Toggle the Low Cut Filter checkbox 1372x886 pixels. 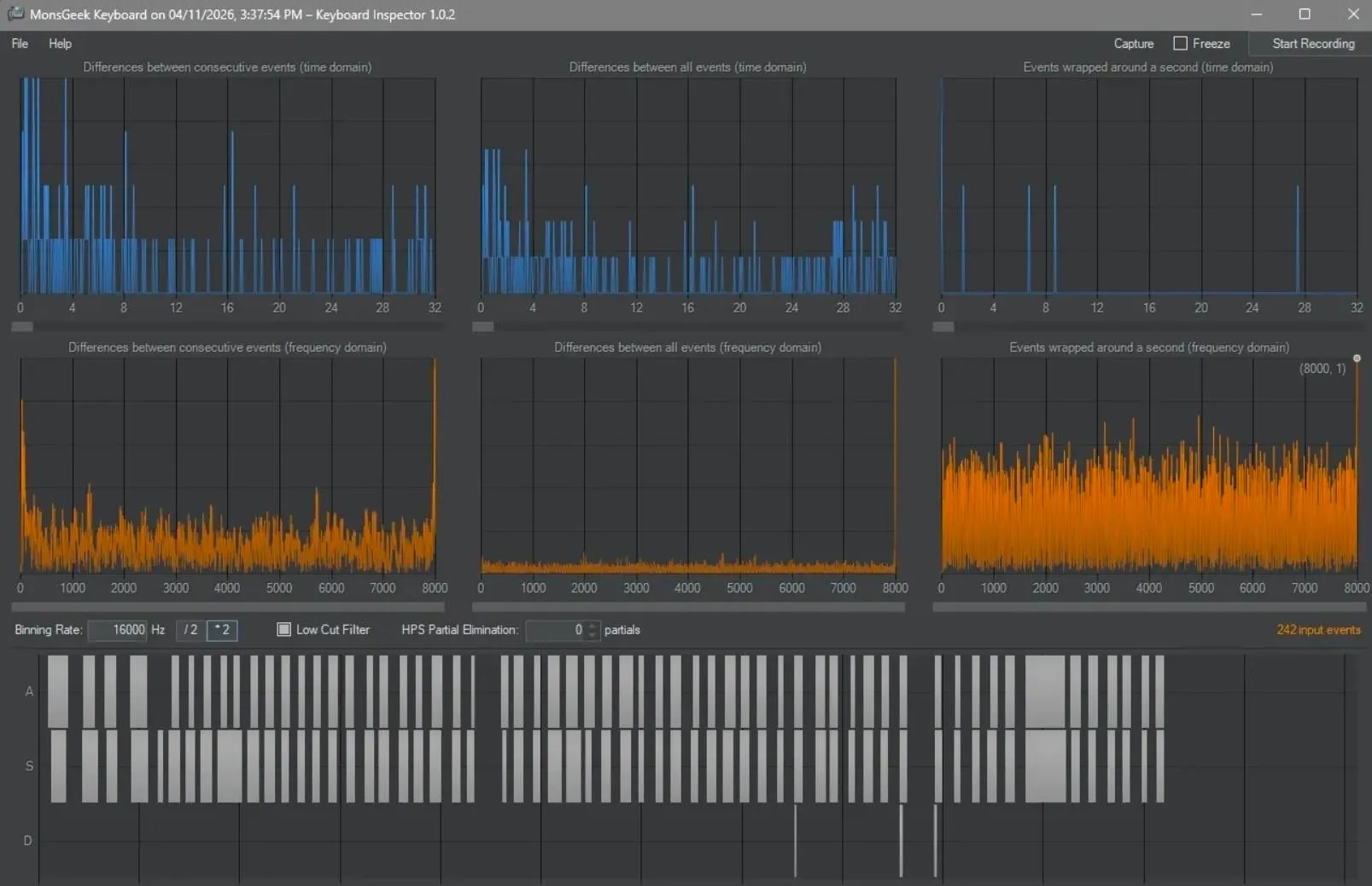click(x=284, y=630)
